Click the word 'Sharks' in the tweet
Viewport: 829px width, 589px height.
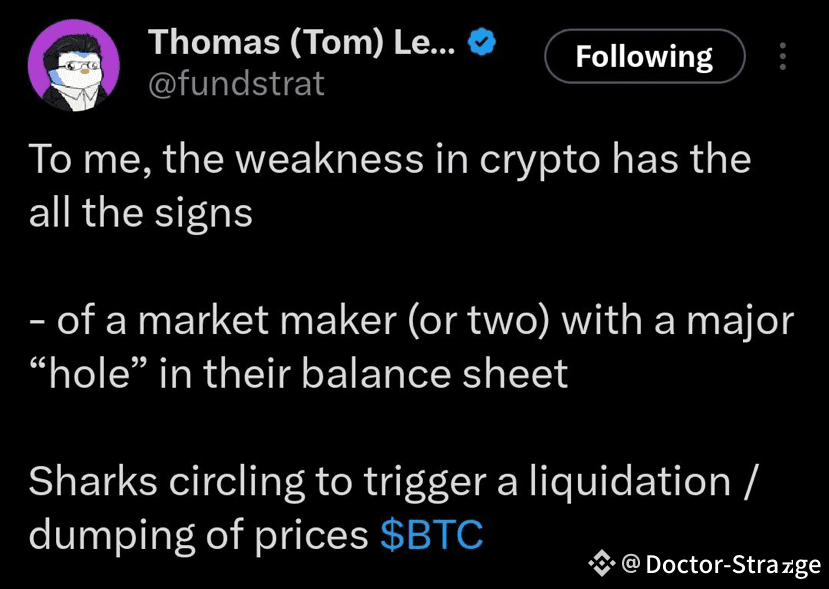93,481
